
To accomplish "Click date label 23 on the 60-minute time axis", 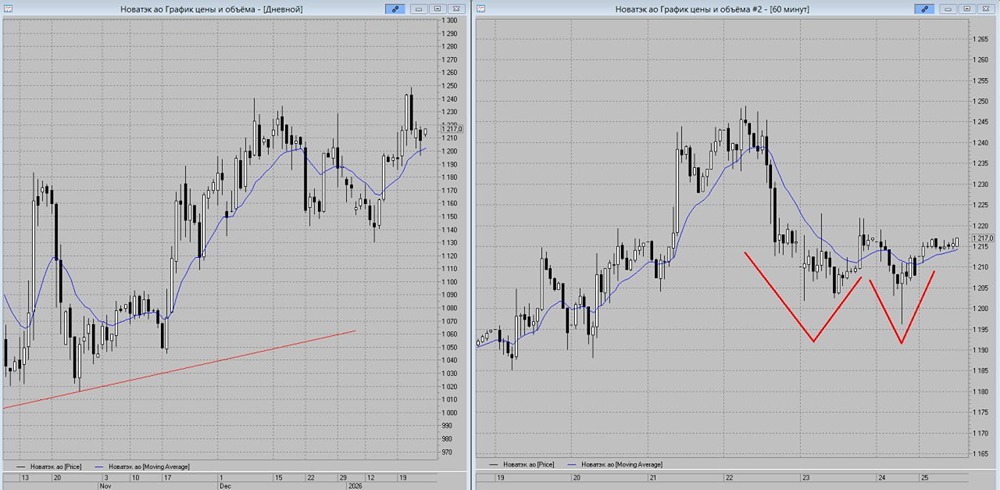I will point(805,477).
